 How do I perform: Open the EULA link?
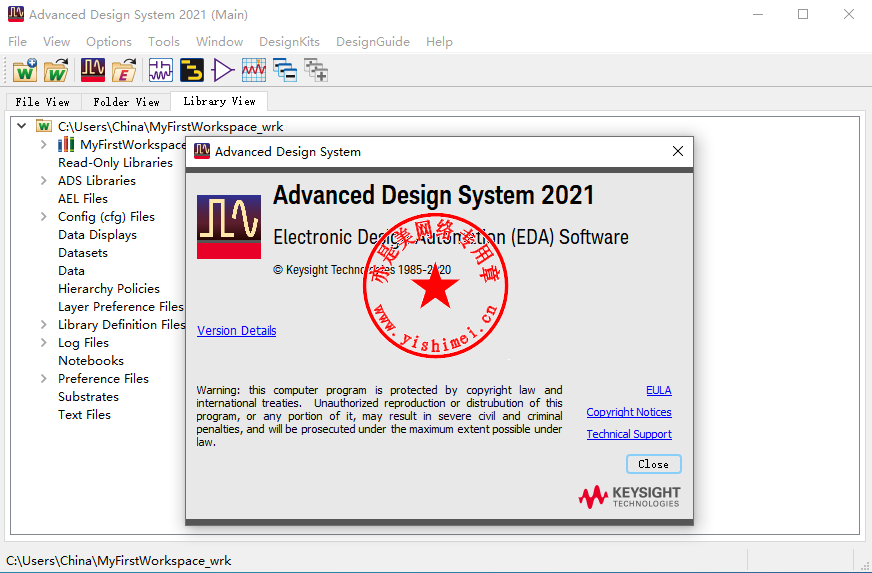click(659, 391)
